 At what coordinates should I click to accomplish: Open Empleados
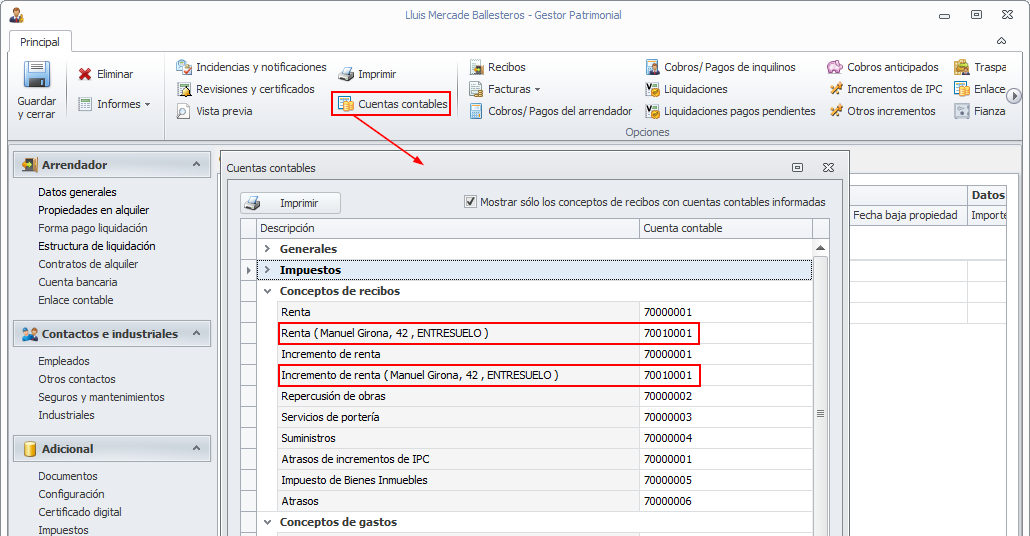[64, 361]
